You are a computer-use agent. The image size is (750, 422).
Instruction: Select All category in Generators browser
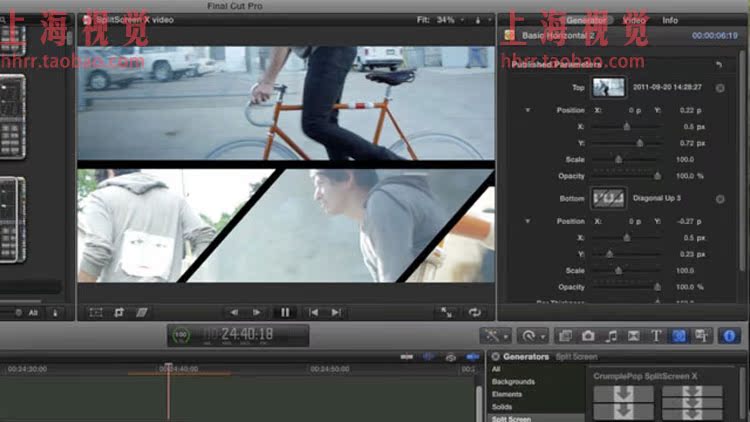click(496, 369)
